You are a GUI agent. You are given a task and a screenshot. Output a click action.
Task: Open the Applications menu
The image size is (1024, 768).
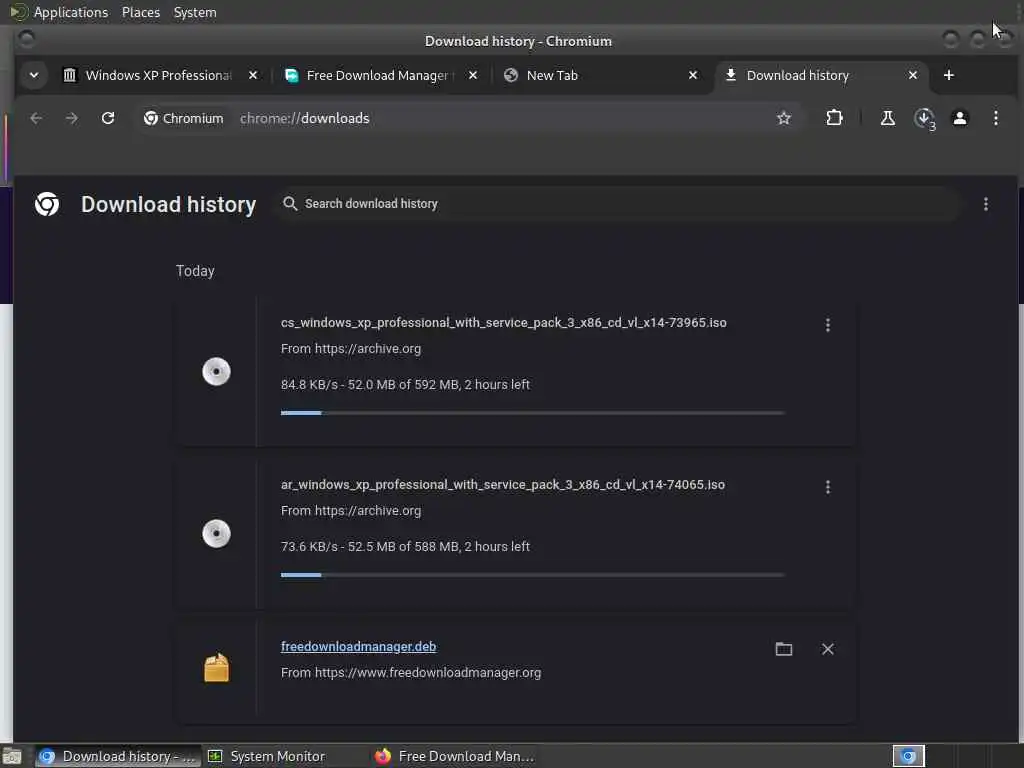point(71,12)
